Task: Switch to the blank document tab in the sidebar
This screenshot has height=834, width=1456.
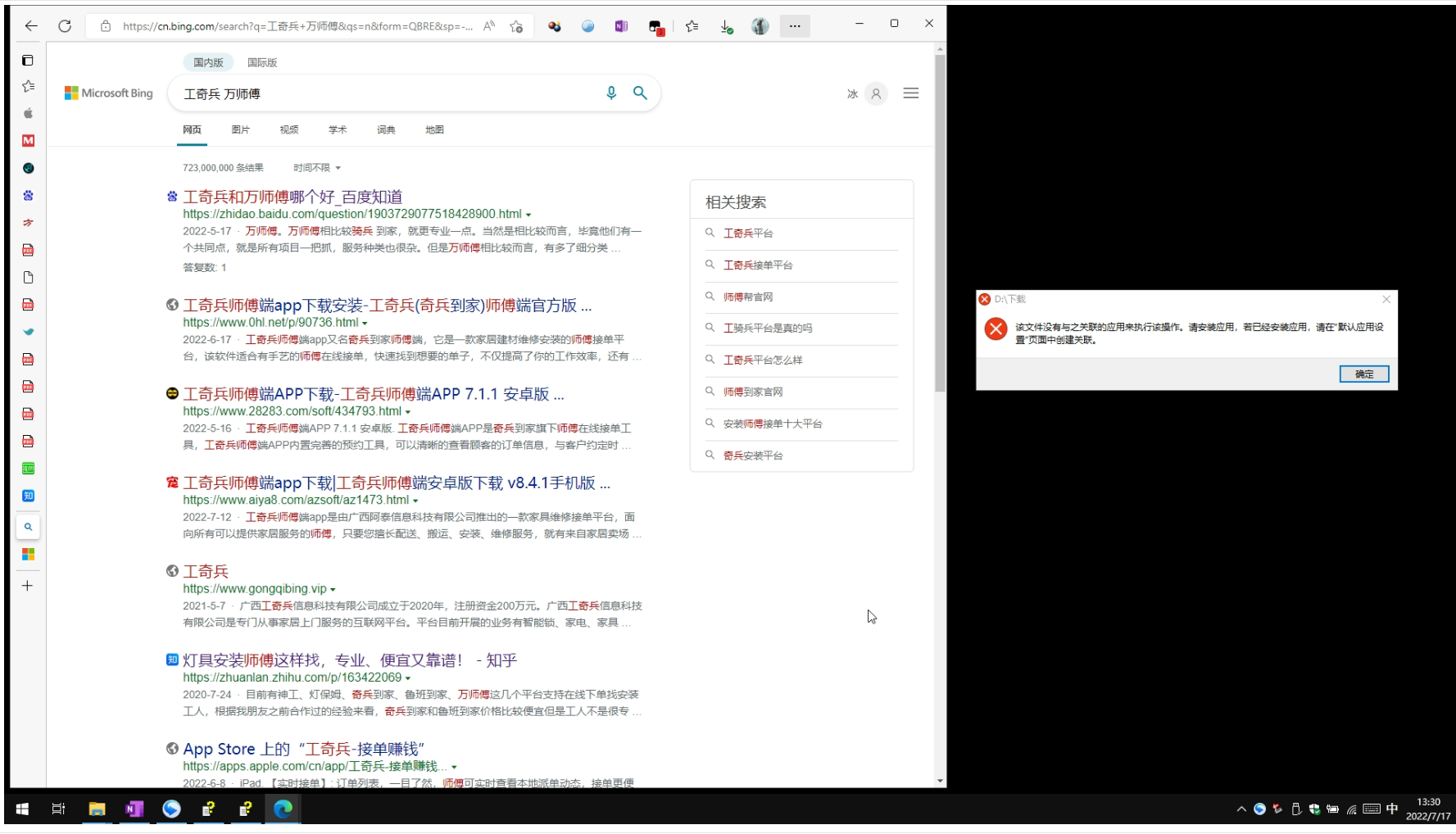Action: click(28, 278)
